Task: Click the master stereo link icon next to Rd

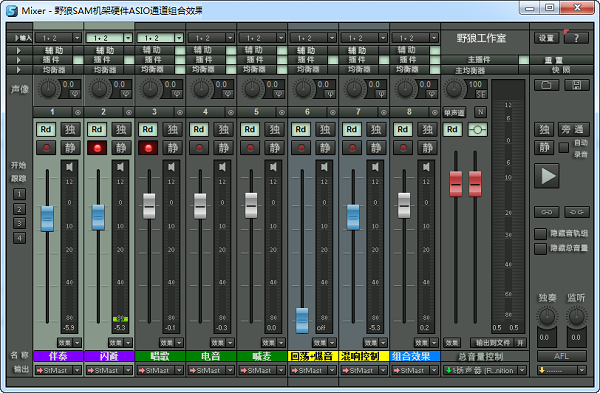Action: click(477, 129)
